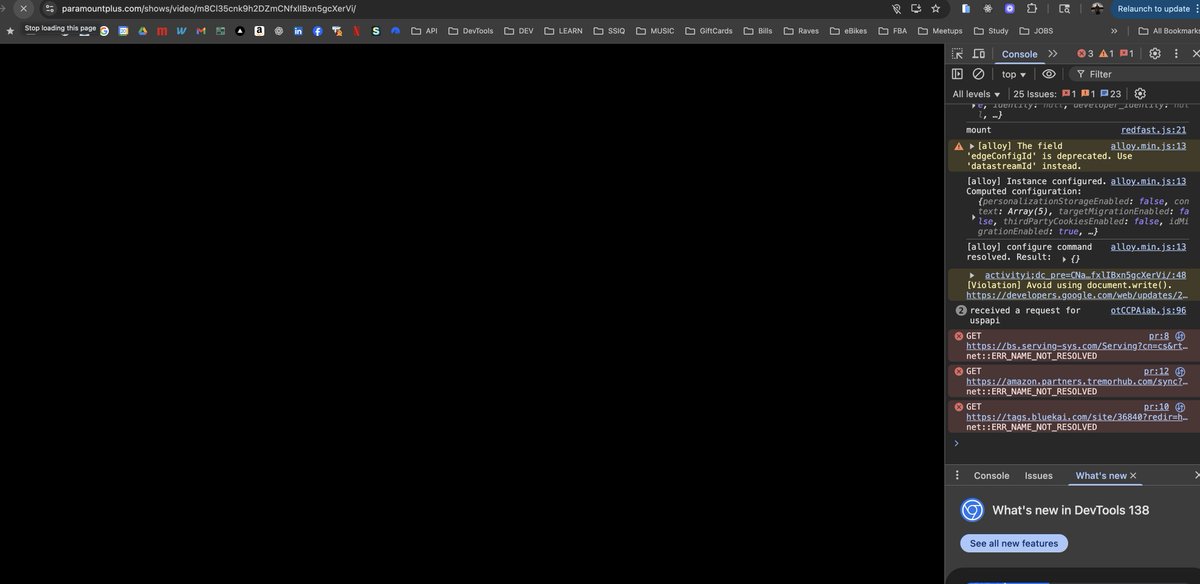Open the Gmail bookmark icon

[x=201, y=31]
